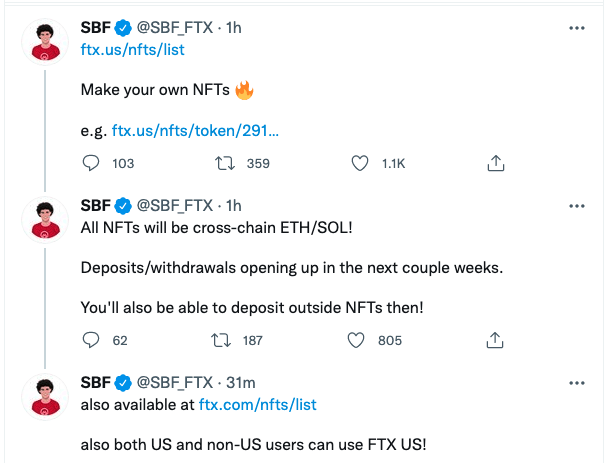Open the ftx.us/nfts/token/291… link

[x=195, y=130]
